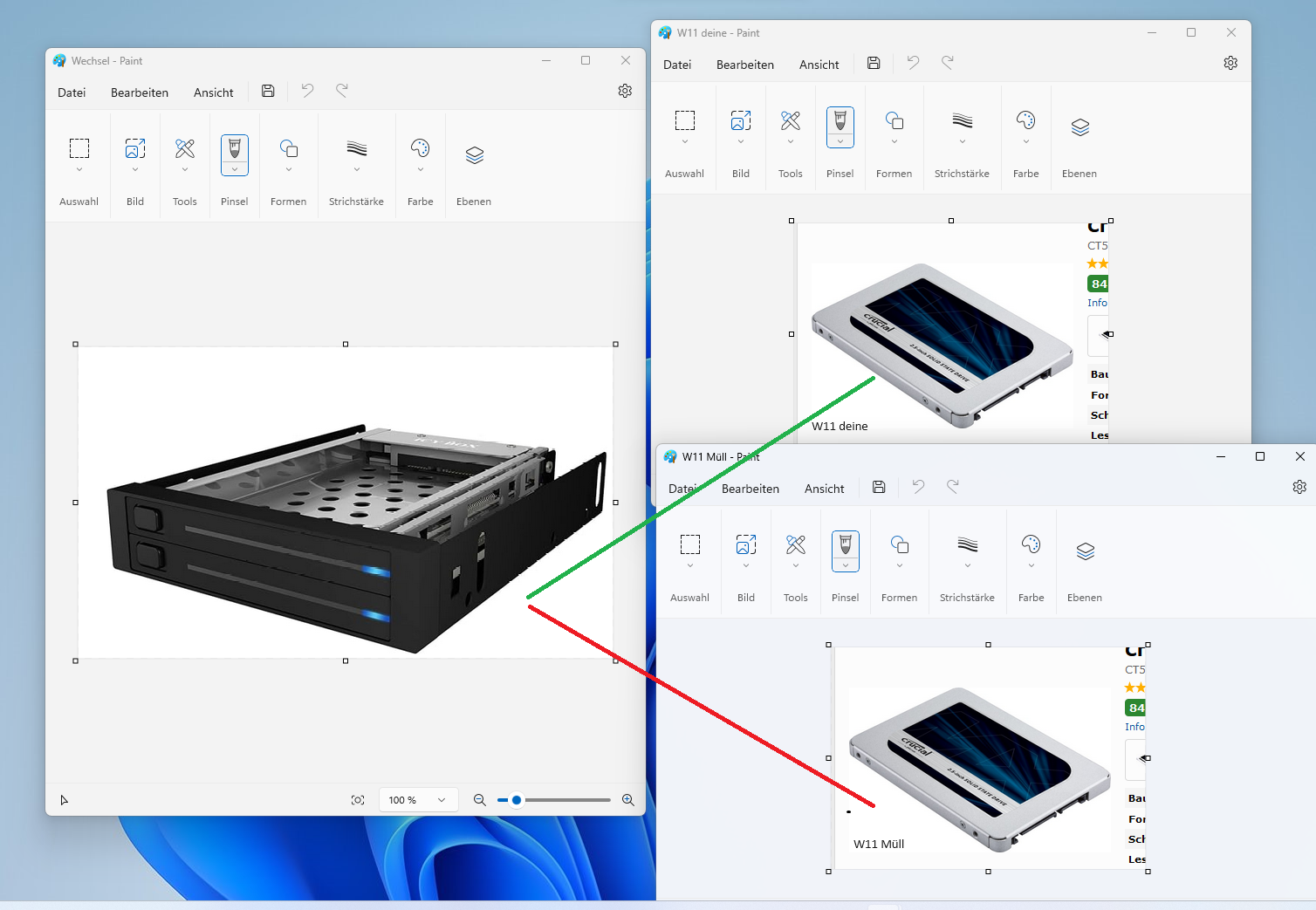The image size is (1316, 910).
Task: Zoom in with plus magnifier in Wechsel
Action: point(627,800)
